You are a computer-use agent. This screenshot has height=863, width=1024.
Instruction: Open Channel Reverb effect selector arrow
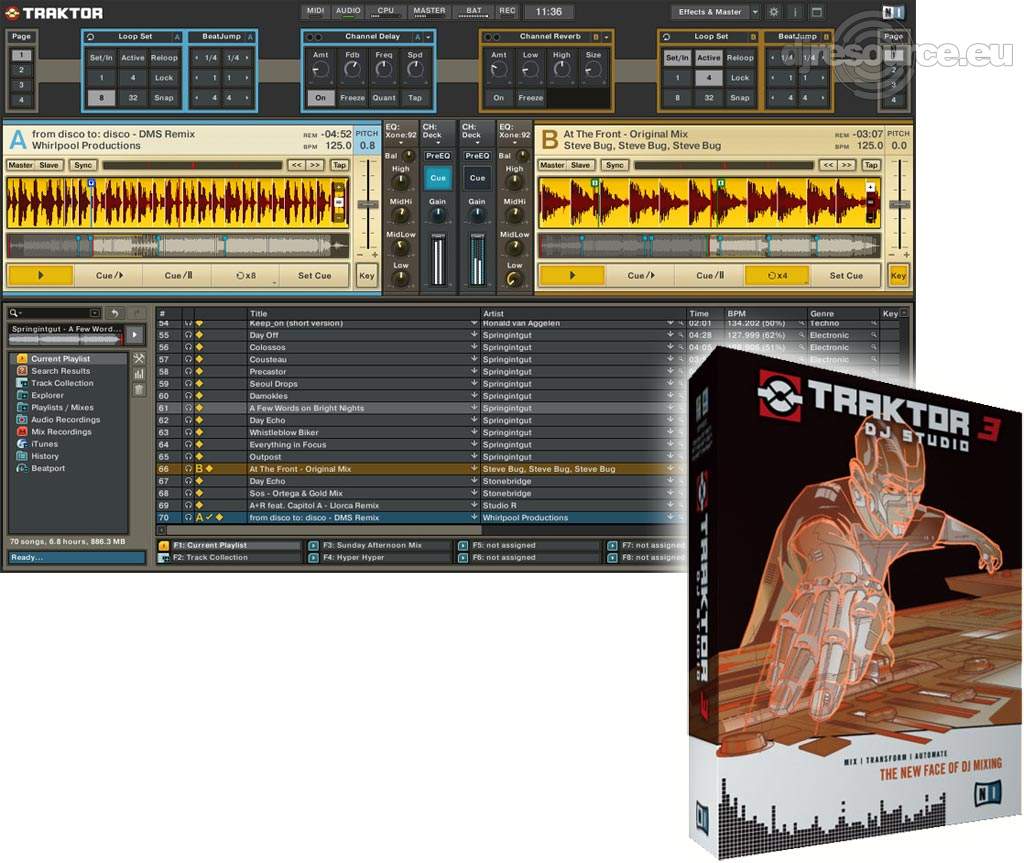(x=606, y=37)
